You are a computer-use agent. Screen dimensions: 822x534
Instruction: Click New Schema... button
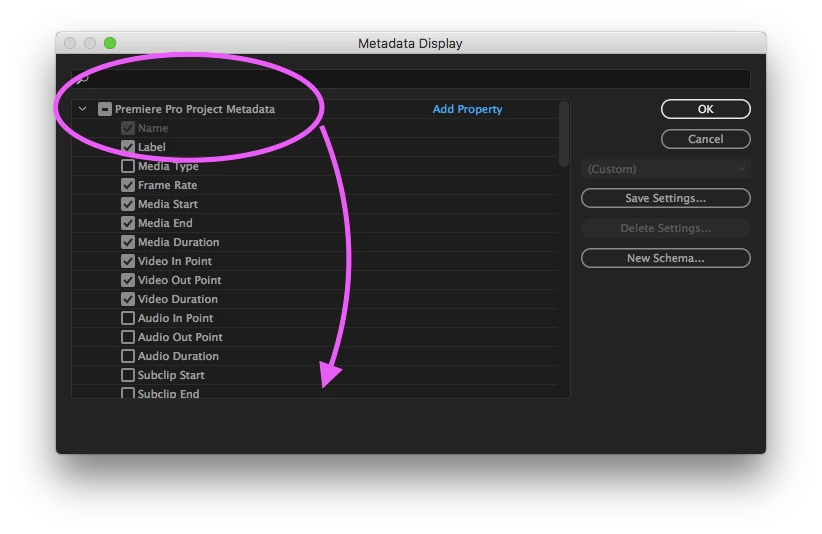tap(666, 258)
